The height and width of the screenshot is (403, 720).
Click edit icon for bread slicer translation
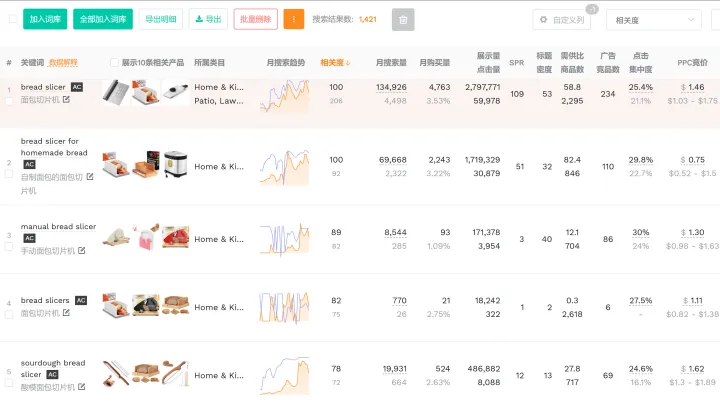click(67, 100)
